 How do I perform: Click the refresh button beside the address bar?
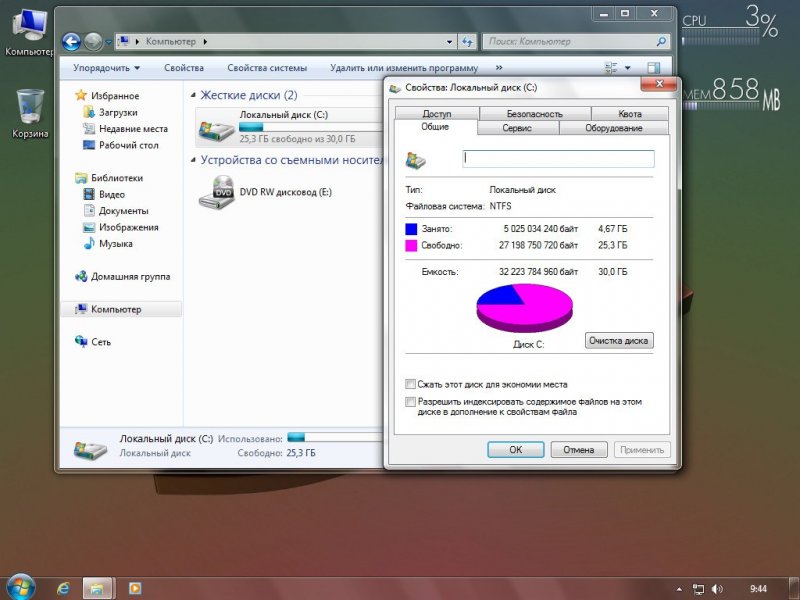pyautogui.click(x=467, y=42)
